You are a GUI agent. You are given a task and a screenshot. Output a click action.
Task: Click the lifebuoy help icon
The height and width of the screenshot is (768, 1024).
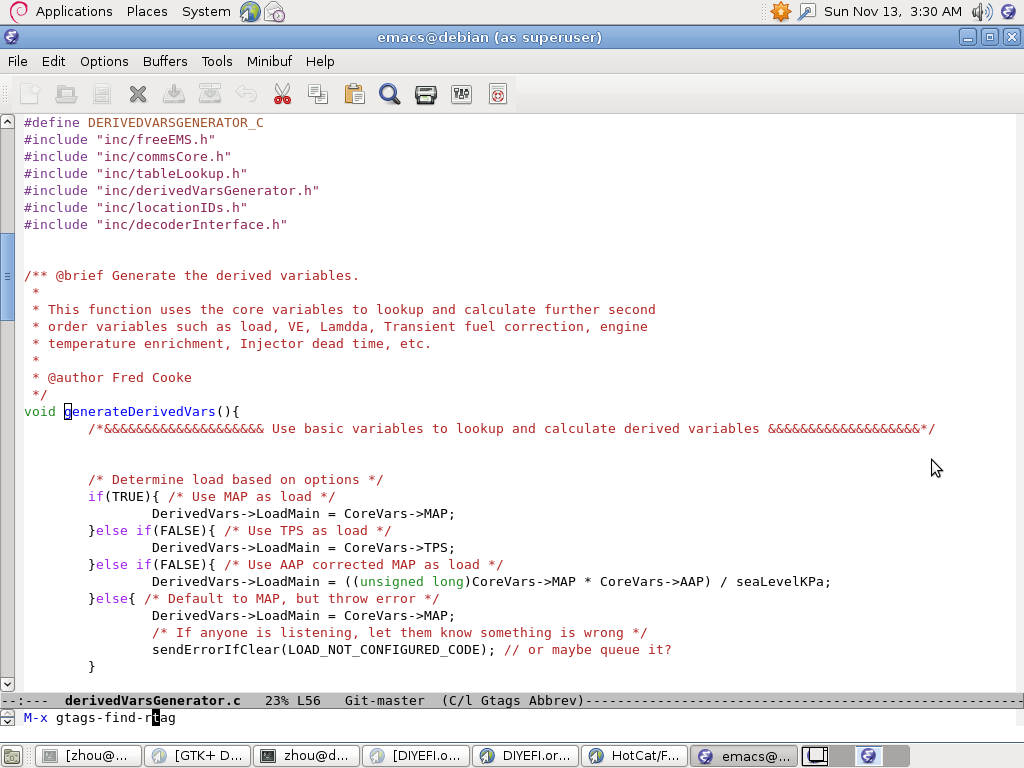click(x=498, y=94)
